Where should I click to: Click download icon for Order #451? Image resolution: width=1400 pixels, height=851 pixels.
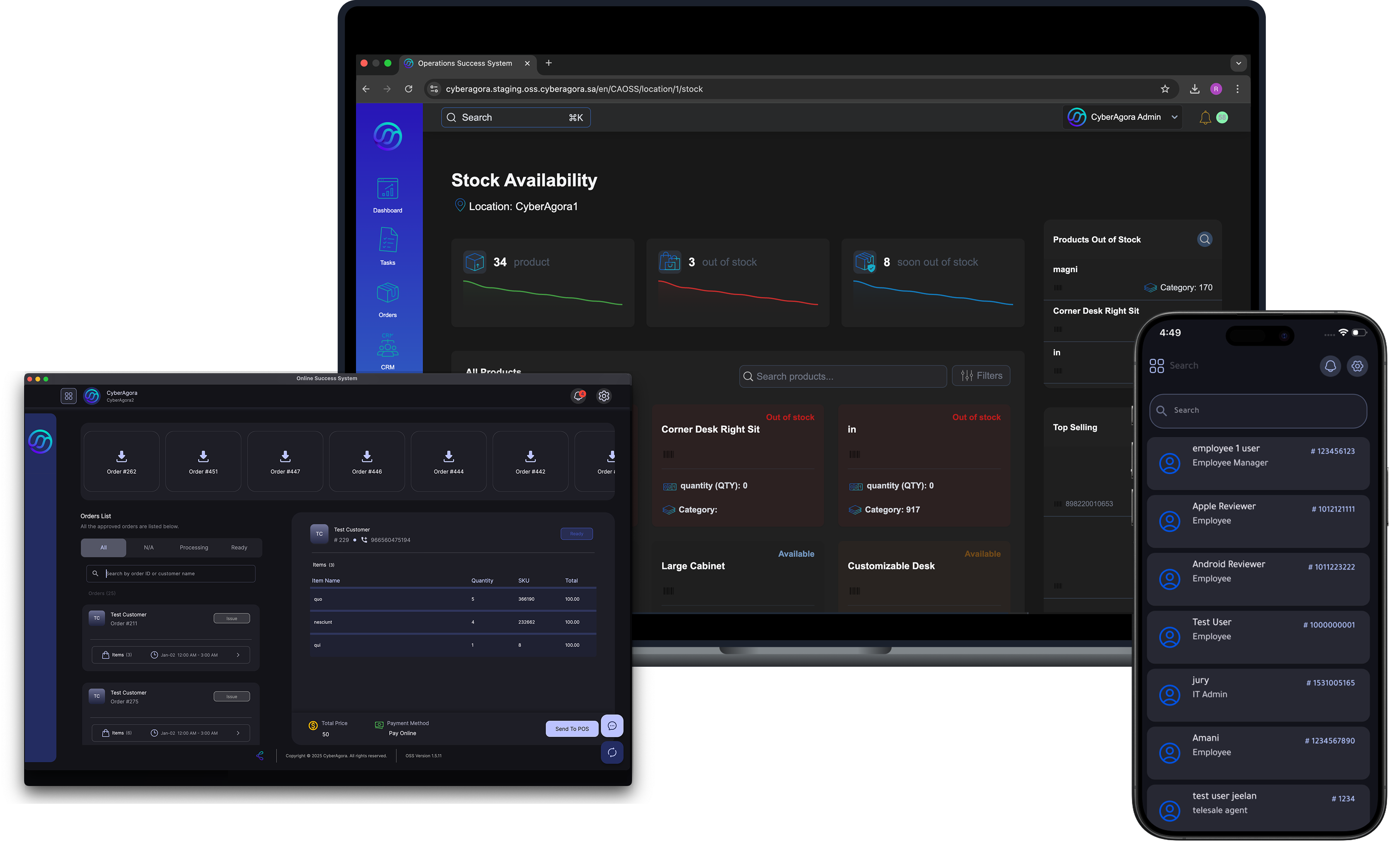pos(203,456)
